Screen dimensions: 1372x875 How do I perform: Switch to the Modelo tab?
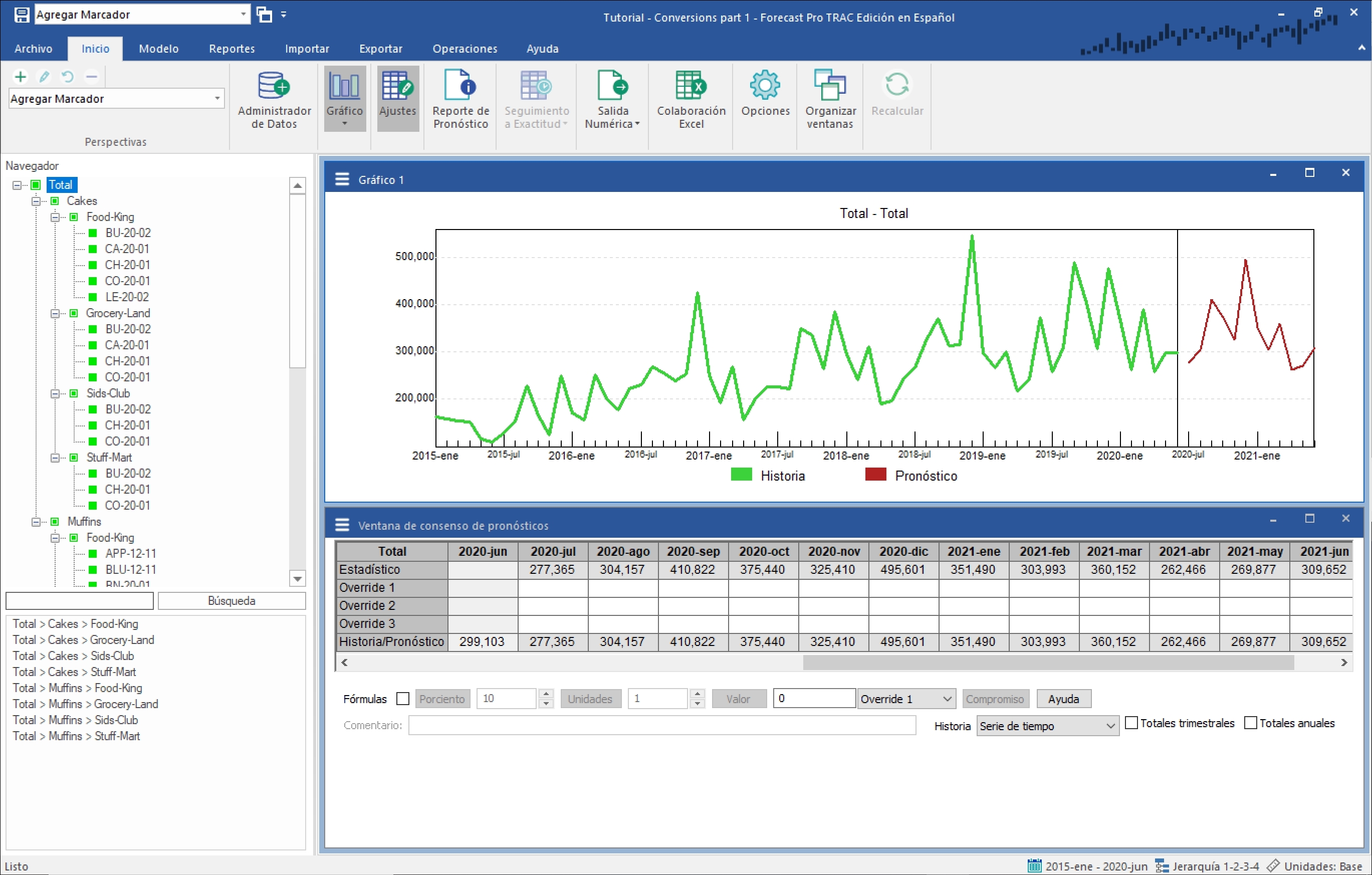coord(158,49)
